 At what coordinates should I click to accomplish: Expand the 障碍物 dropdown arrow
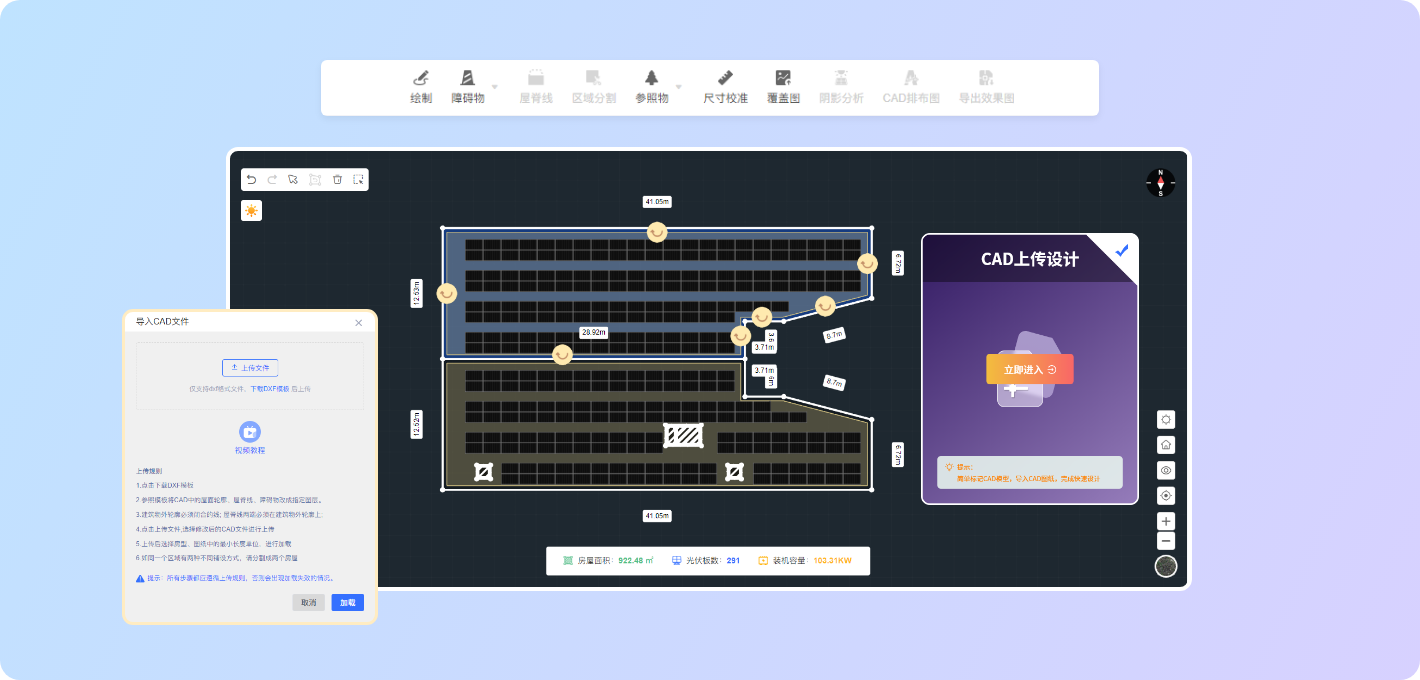click(x=494, y=86)
